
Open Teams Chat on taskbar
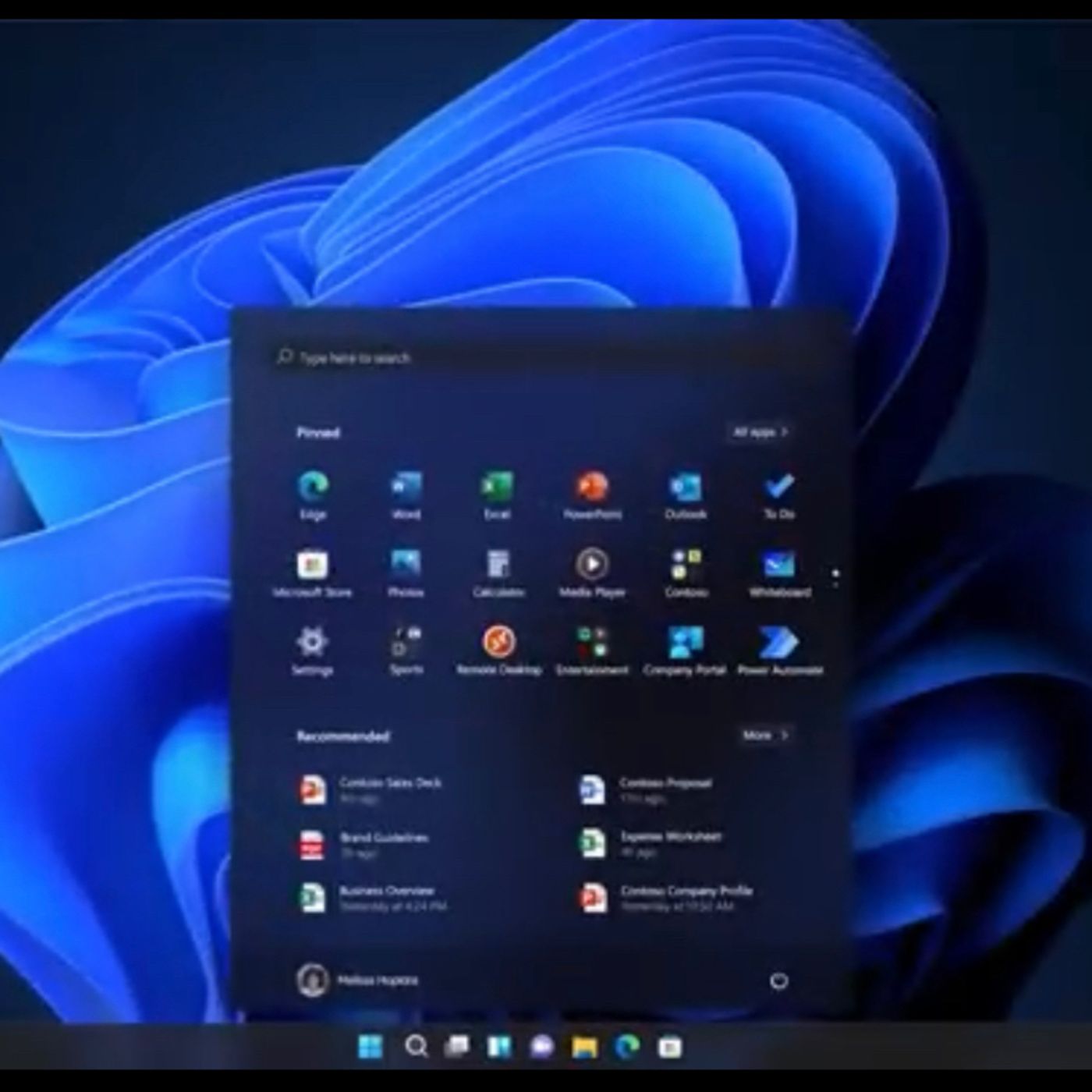pyautogui.click(x=541, y=1046)
